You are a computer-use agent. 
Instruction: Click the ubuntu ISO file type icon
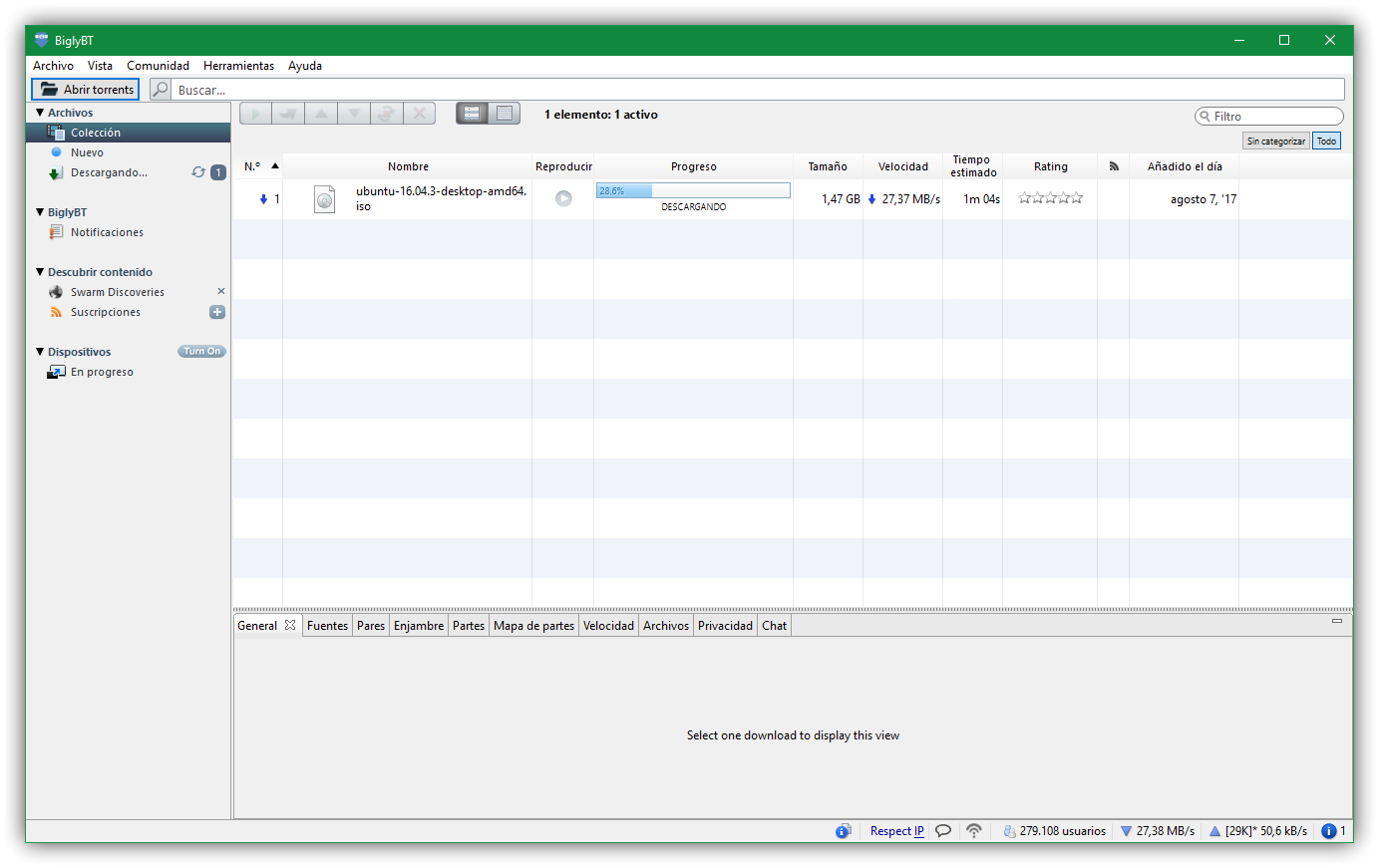click(x=324, y=199)
